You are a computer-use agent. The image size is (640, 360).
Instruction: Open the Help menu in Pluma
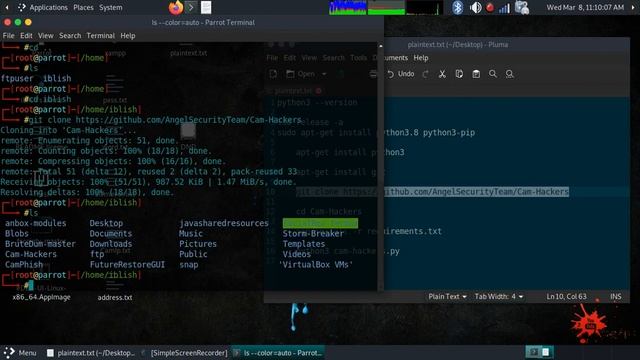[421, 58]
